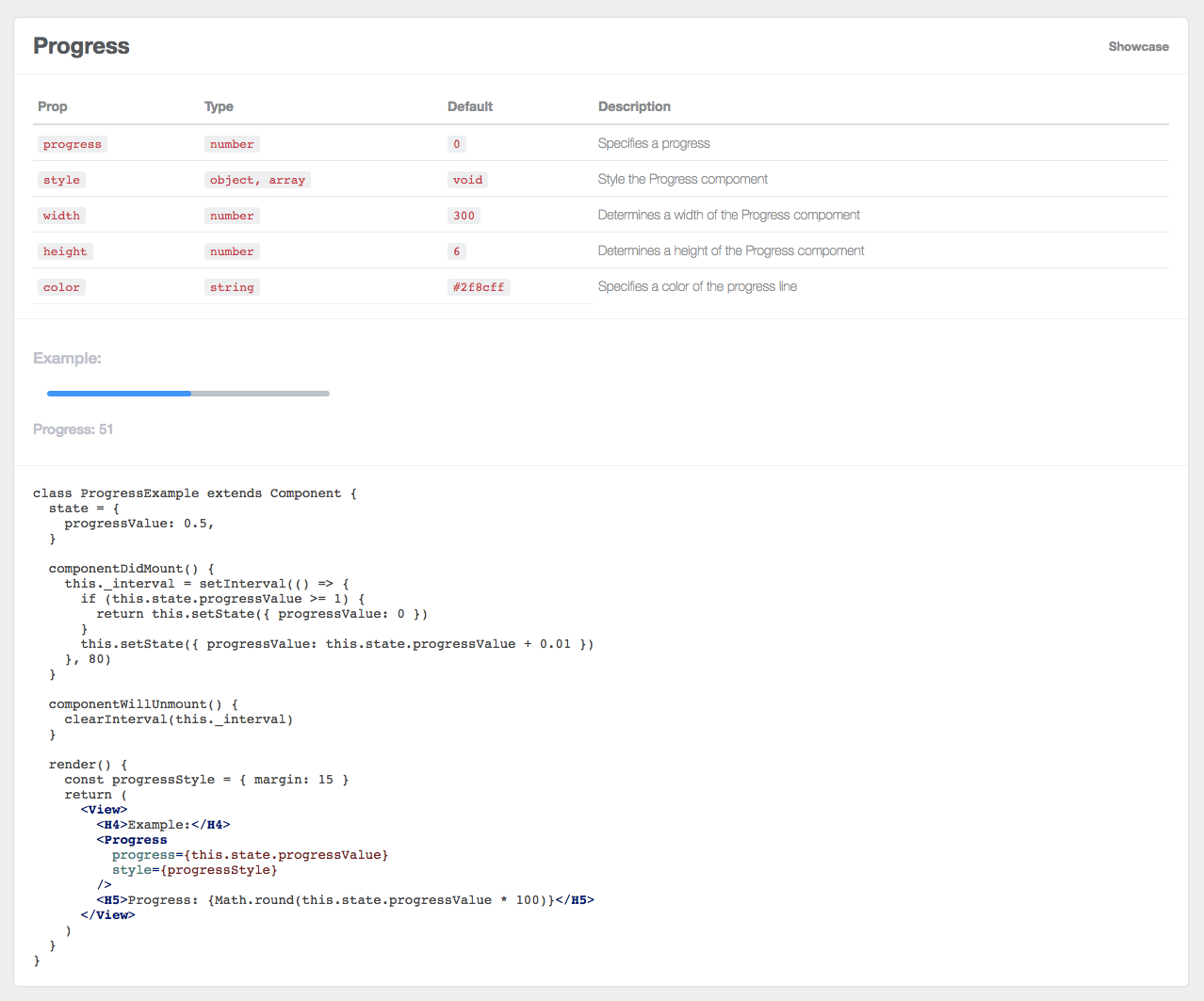
Task: Click the '#2f8cff' default color value
Action: 479,287
